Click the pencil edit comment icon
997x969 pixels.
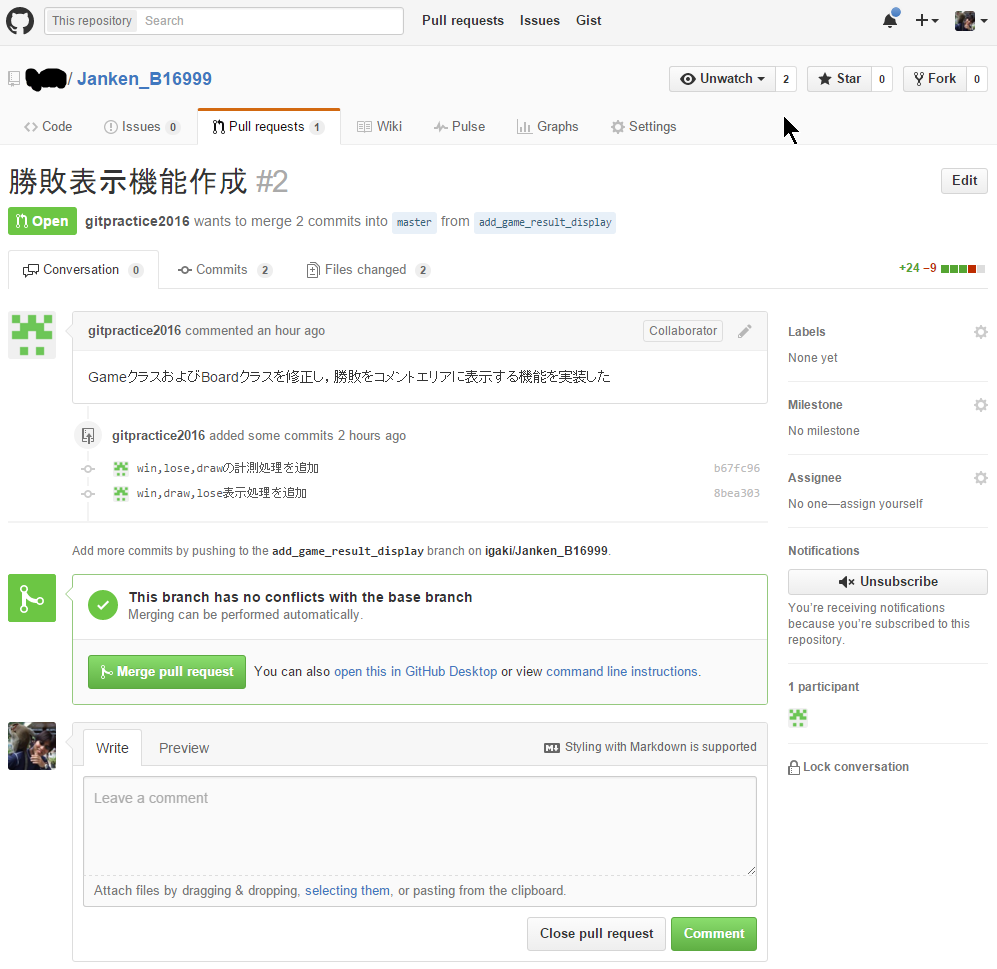pos(745,331)
